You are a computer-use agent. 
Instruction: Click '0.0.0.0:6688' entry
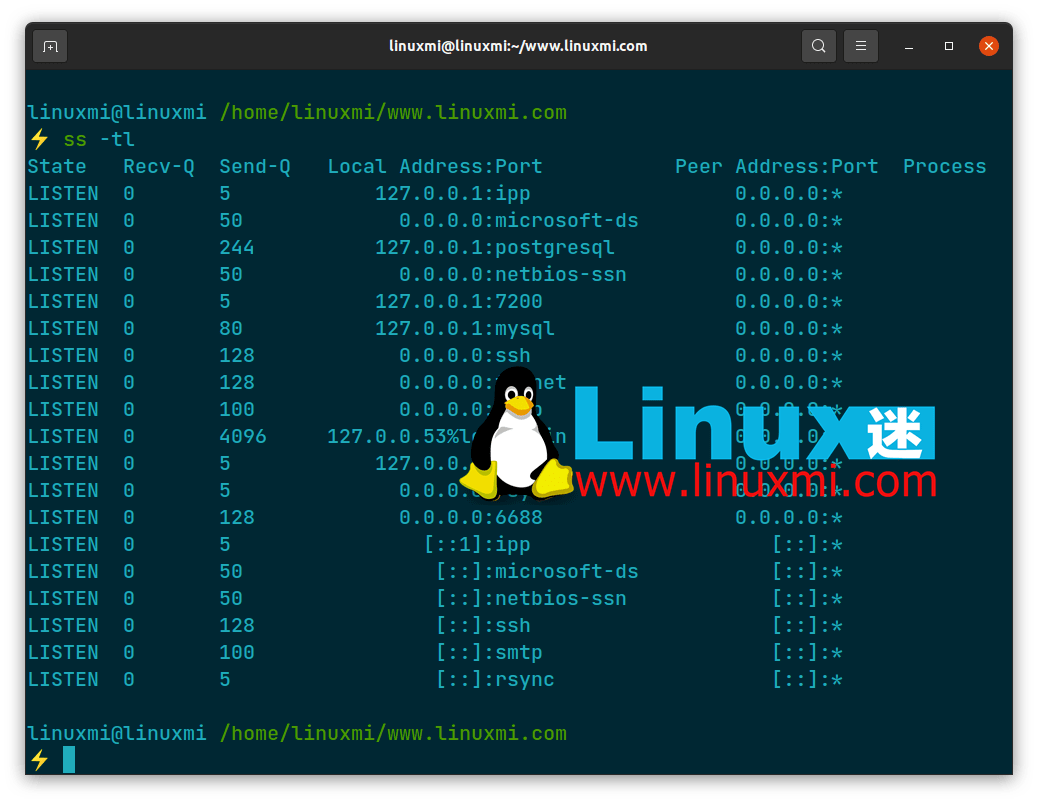(x=471, y=518)
